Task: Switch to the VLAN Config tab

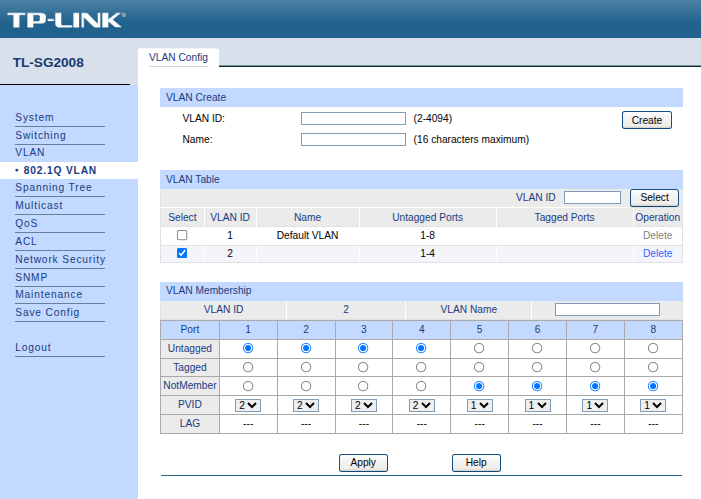Action: pyautogui.click(x=178, y=57)
